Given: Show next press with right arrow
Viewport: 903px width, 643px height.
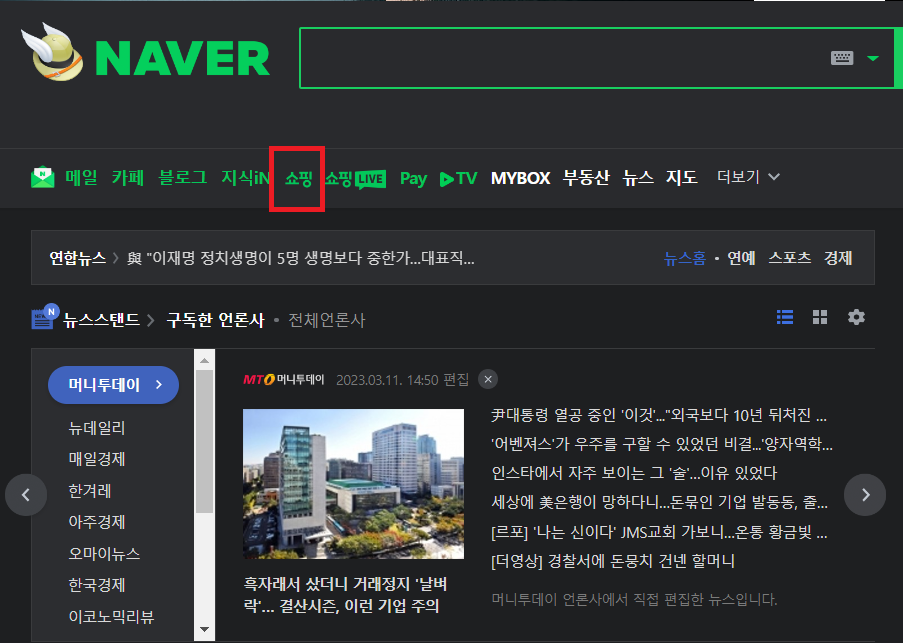Looking at the screenshot, I should pyautogui.click(x=865, y=495).
